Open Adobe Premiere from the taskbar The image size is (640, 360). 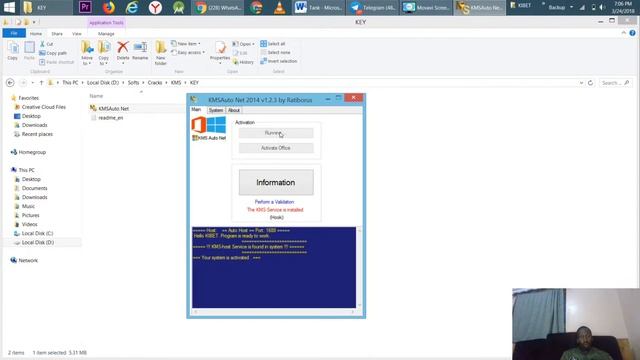click(x=85, y=7)
